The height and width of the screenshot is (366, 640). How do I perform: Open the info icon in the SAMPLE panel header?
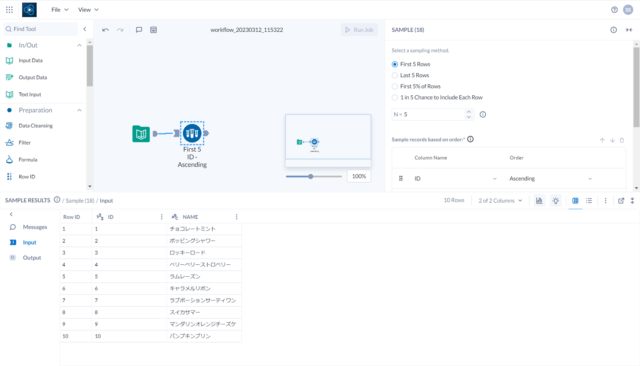[x=613, y=30]
